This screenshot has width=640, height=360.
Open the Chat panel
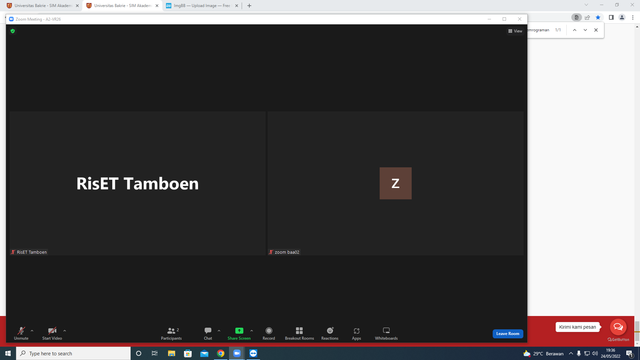click(x=208, y=333)
